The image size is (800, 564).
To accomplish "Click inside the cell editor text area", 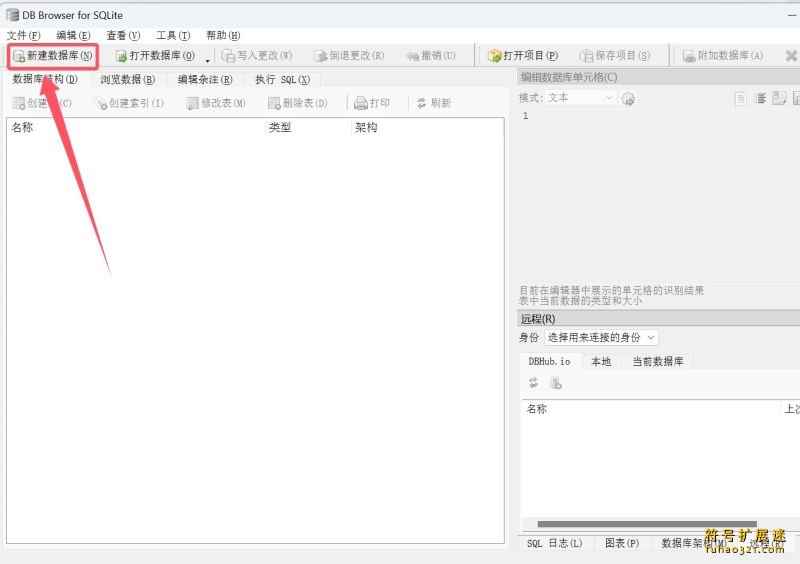I will pos(659,196).
